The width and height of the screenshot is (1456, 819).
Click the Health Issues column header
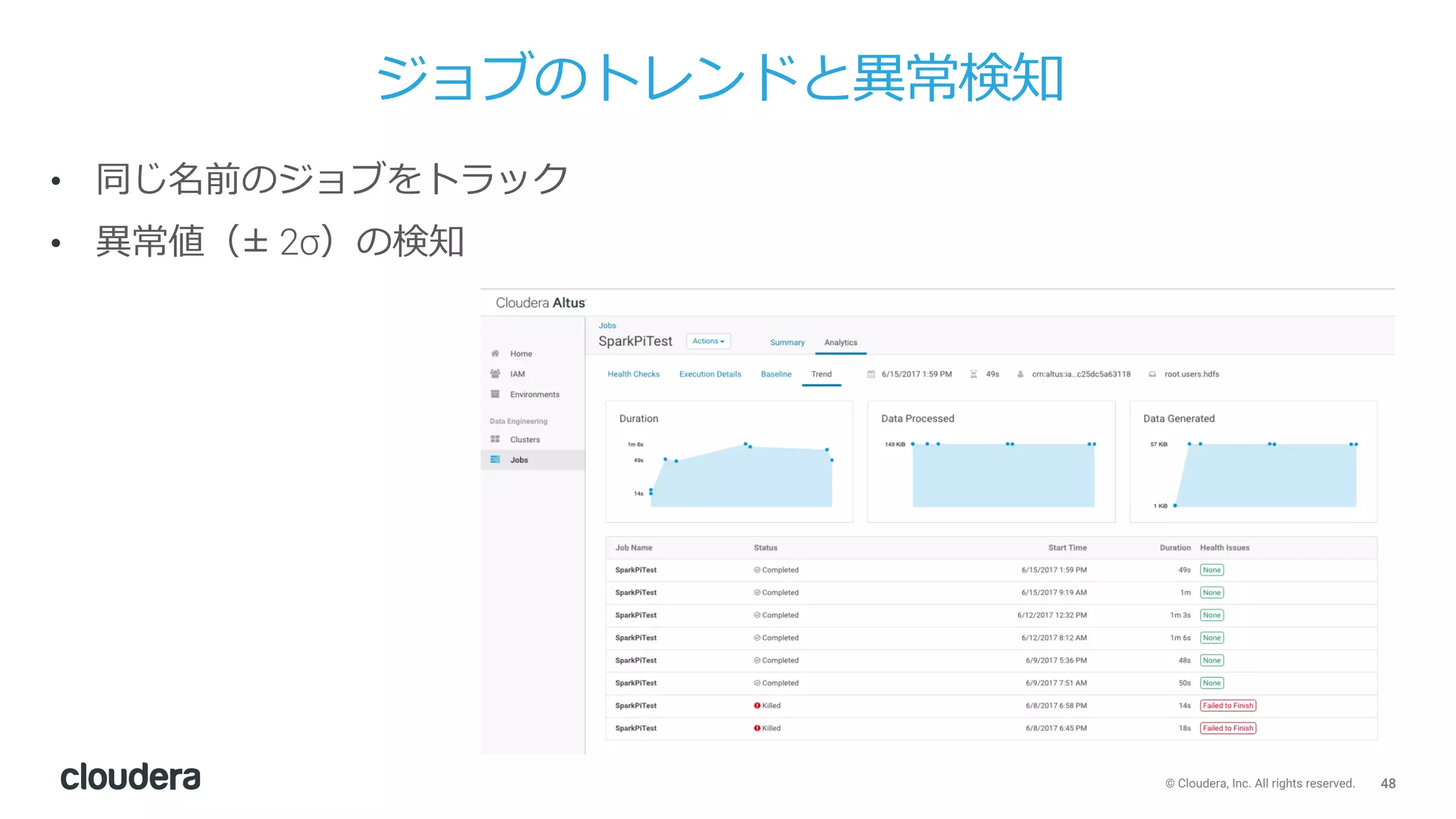1225,548
